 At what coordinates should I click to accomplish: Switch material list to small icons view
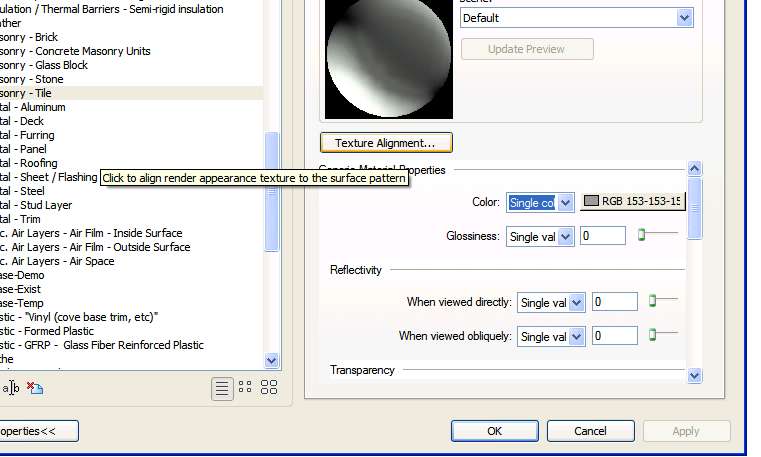[x=245, y=387]
